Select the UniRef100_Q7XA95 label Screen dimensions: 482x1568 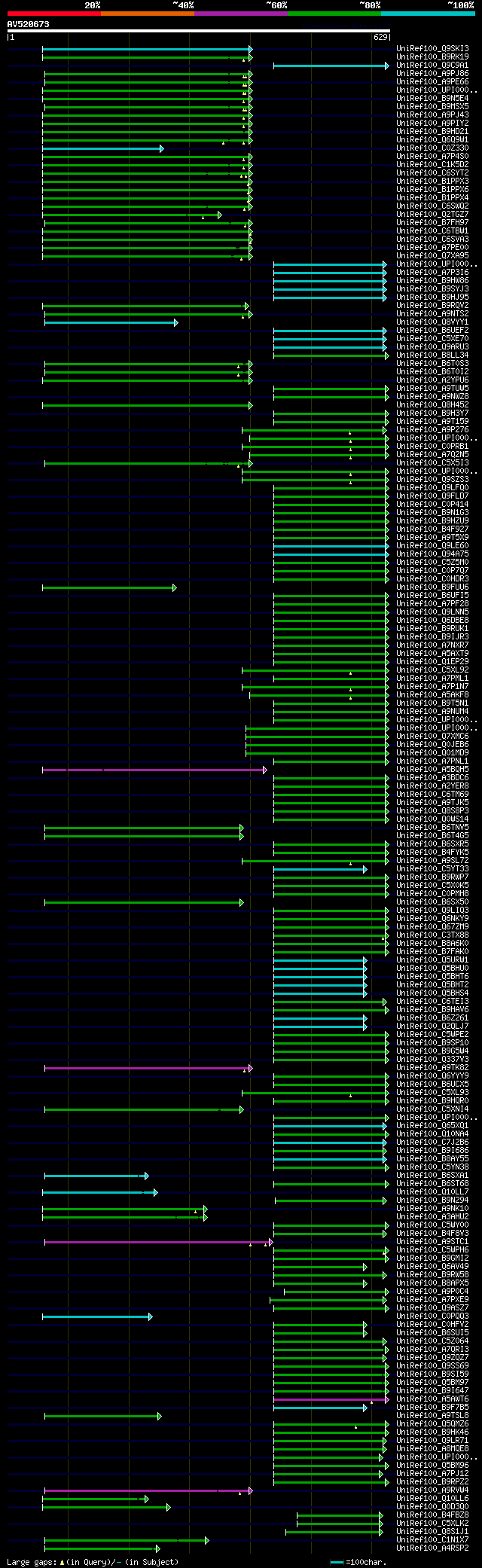point(432,256)
